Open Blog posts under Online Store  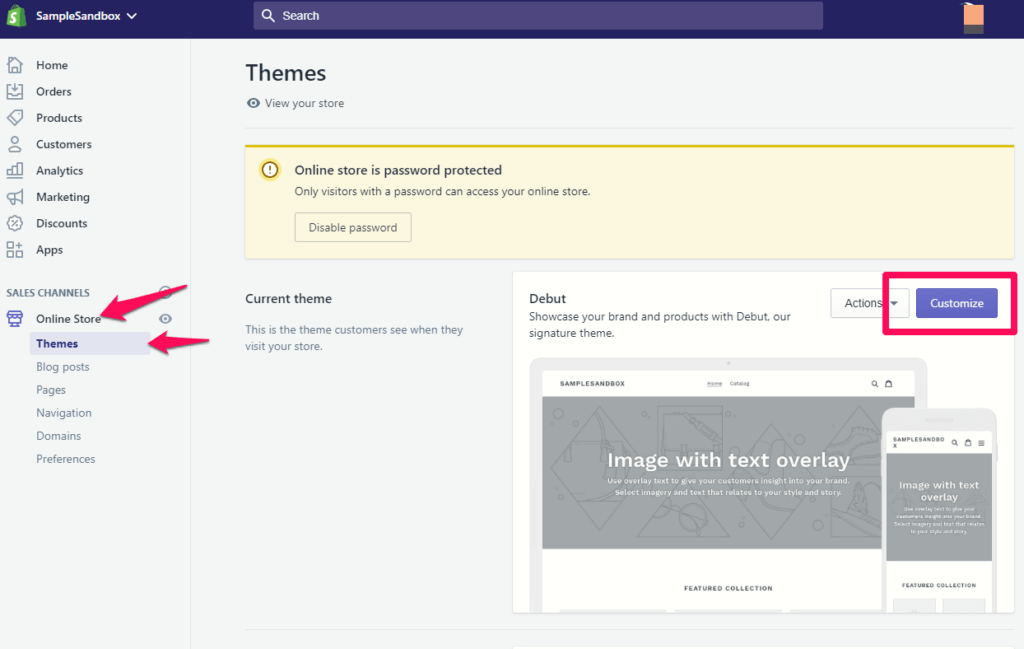(63, 367)
